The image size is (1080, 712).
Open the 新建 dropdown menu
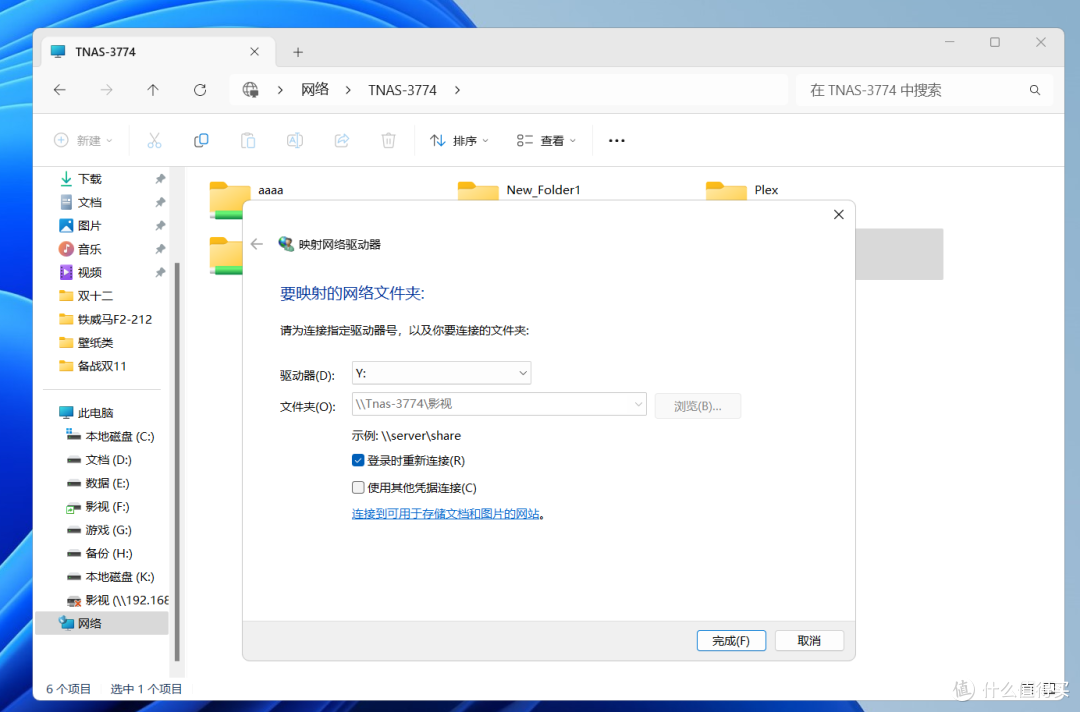83,140
